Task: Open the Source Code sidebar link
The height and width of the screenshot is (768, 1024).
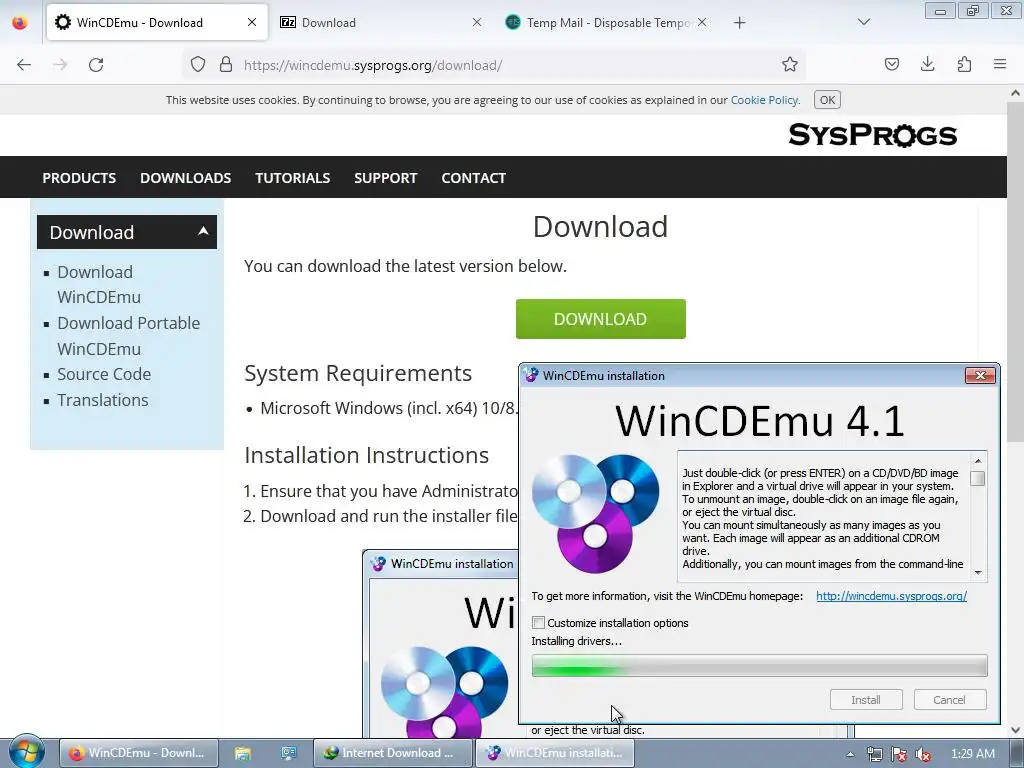Action: pos(104,374)
